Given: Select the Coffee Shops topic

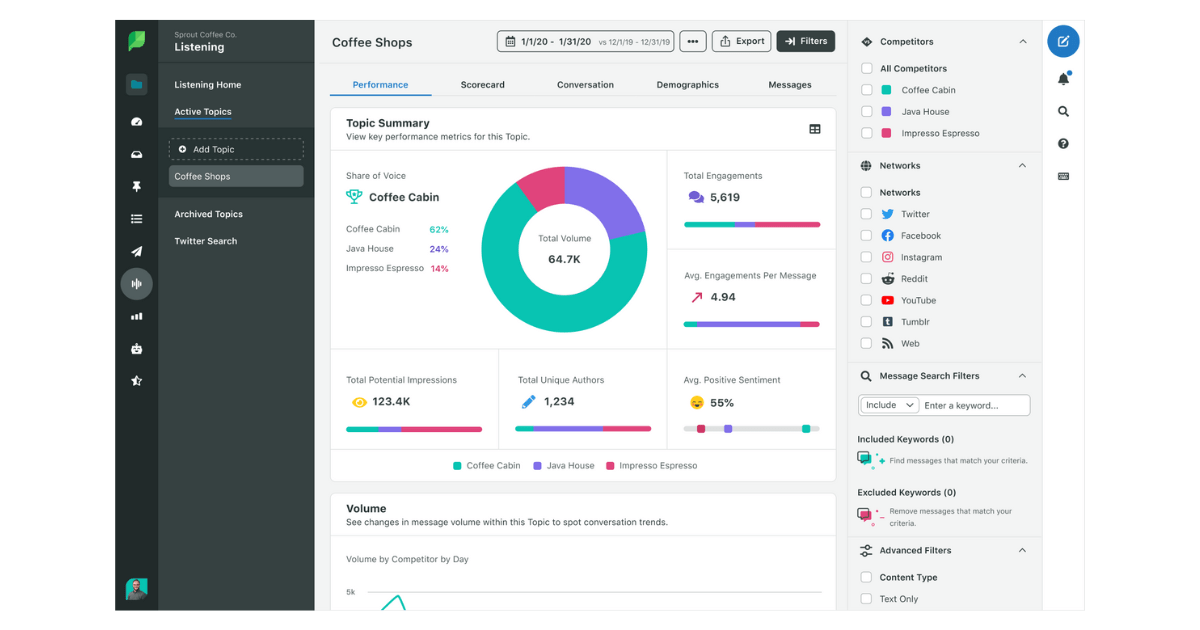Looking at the screenshot, I should click(236, 176).
